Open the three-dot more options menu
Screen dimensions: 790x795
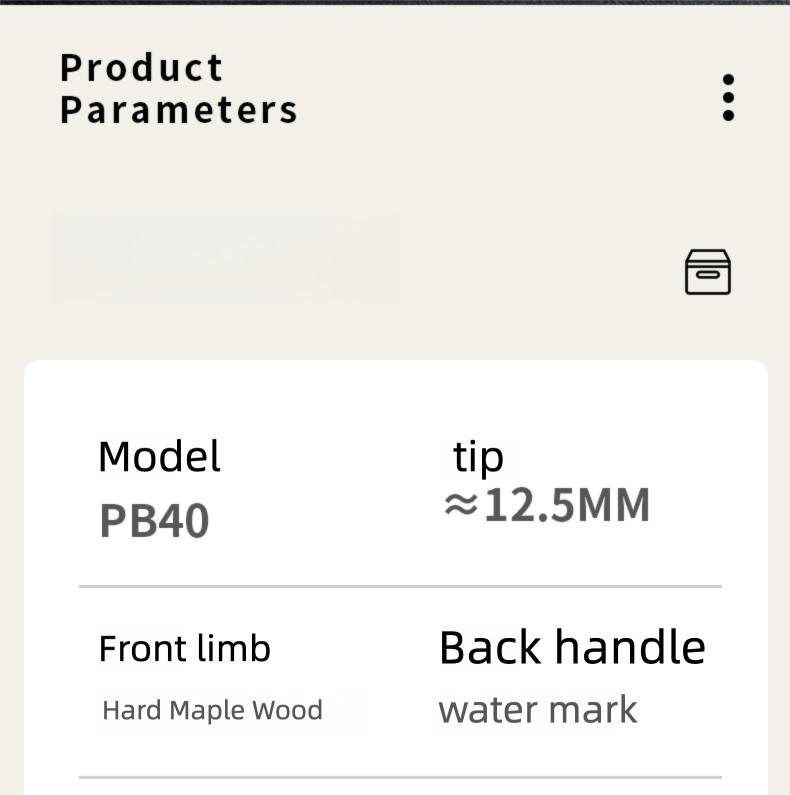click(x=728, y=98)
